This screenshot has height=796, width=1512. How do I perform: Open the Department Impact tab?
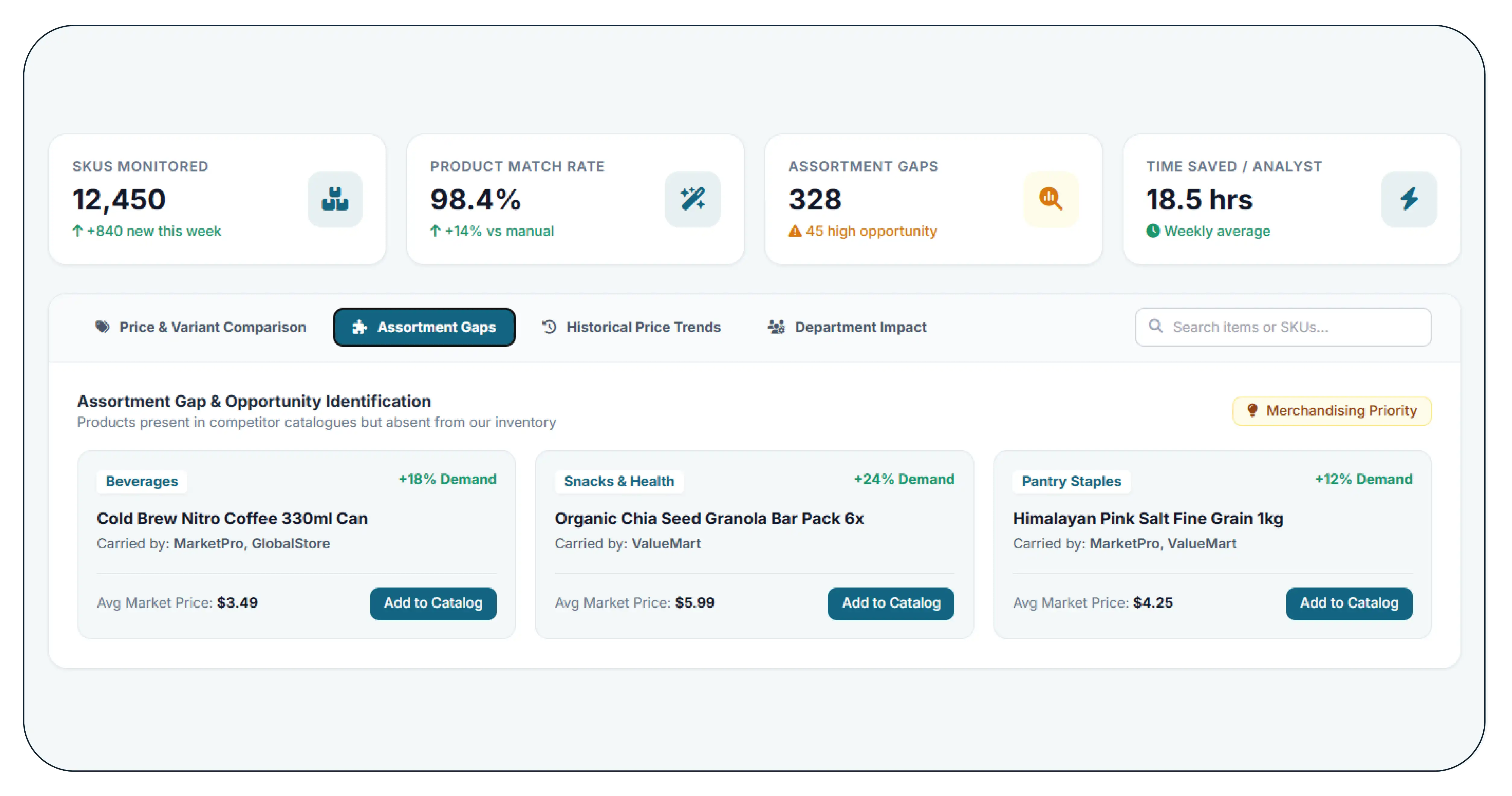click(847, 327)
